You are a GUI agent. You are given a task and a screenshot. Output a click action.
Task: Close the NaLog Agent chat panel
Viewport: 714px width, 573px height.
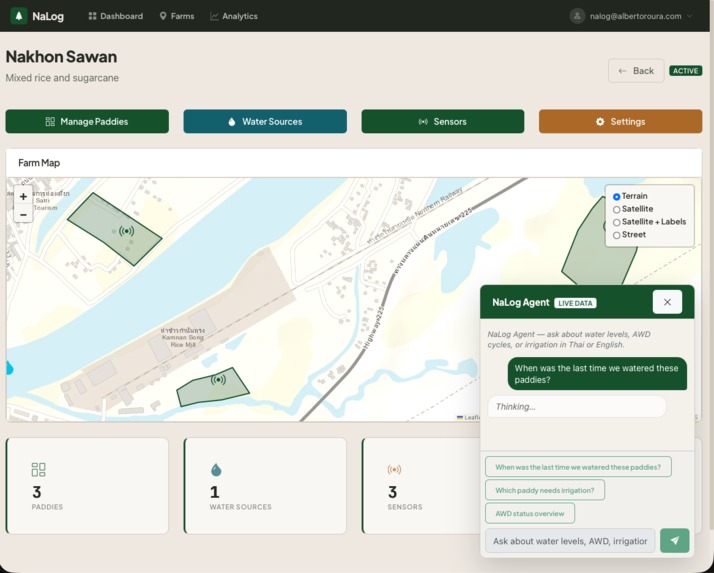pos(667,302)
